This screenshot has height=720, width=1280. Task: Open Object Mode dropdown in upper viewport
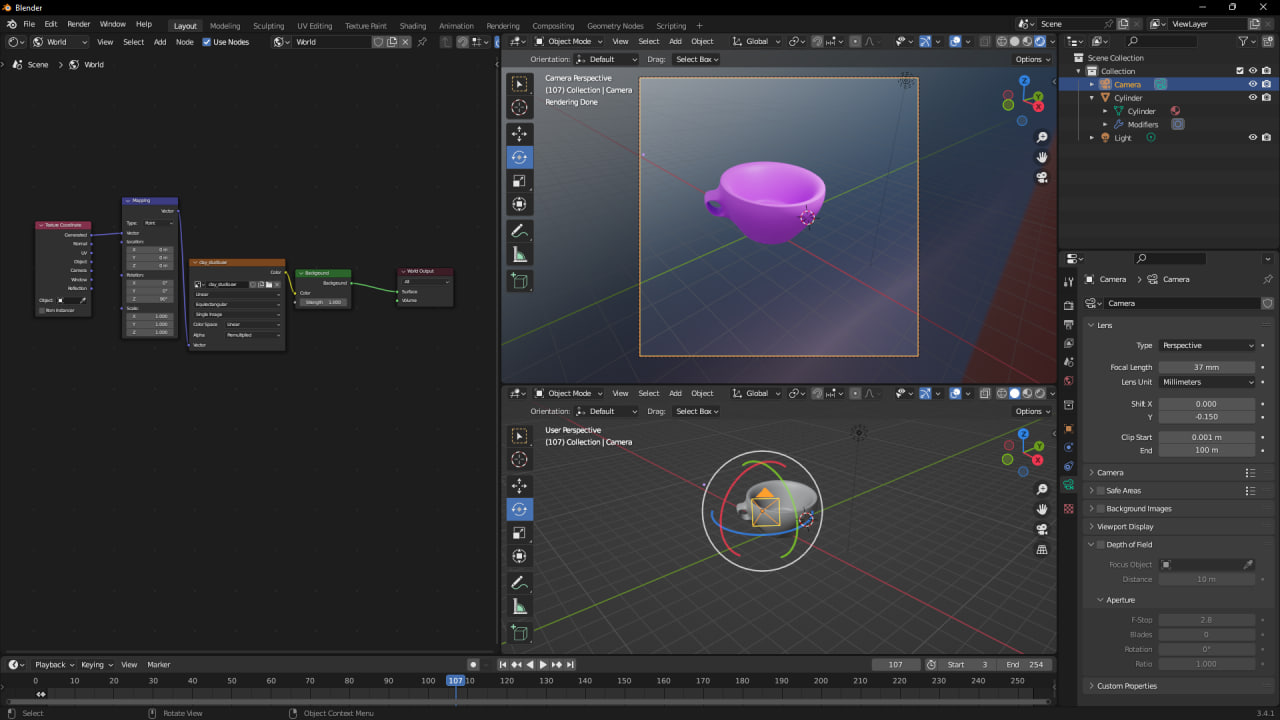click(x=568, y=41)
